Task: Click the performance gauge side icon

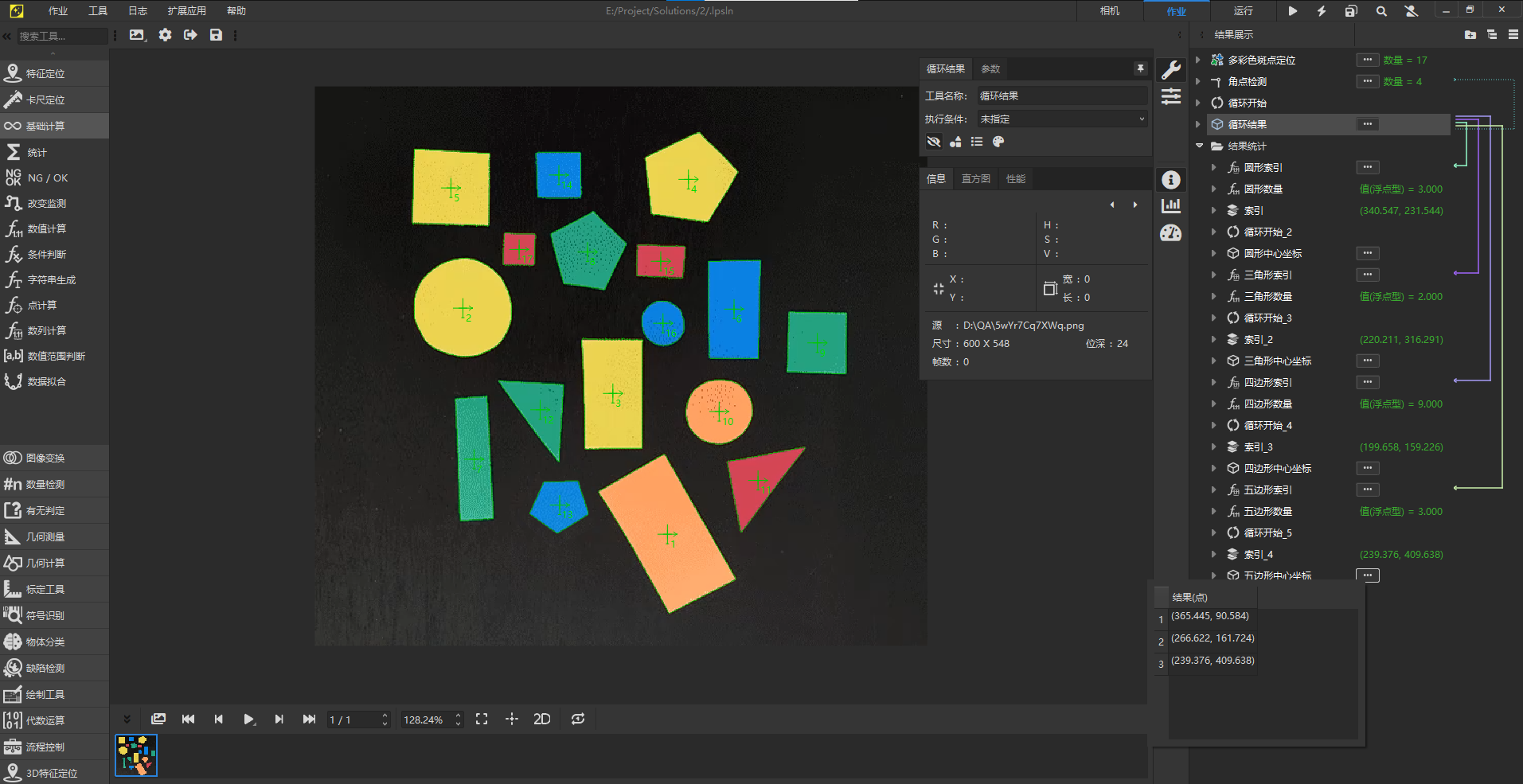Action: 1170,233
